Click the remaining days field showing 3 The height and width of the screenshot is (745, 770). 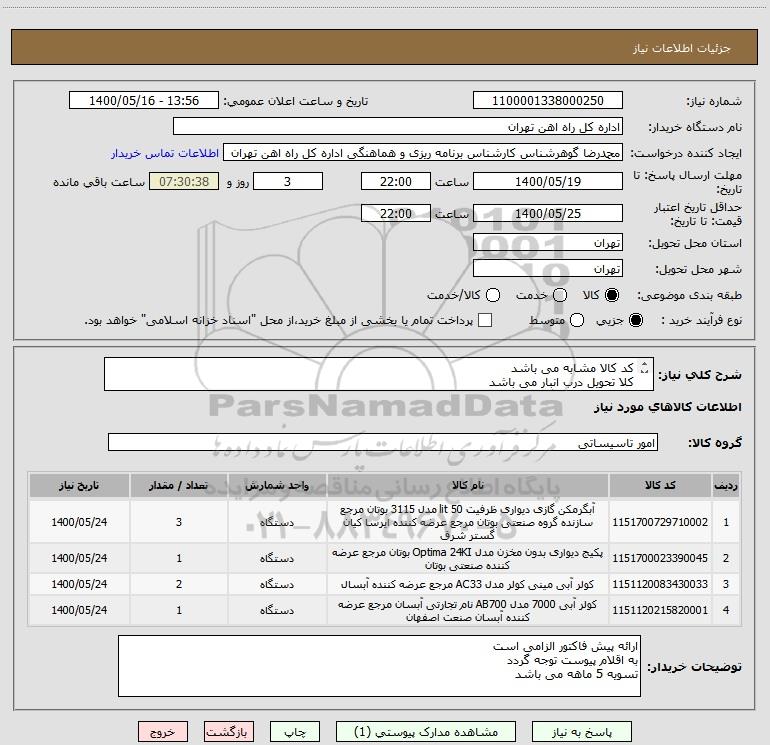pos(288,181)
